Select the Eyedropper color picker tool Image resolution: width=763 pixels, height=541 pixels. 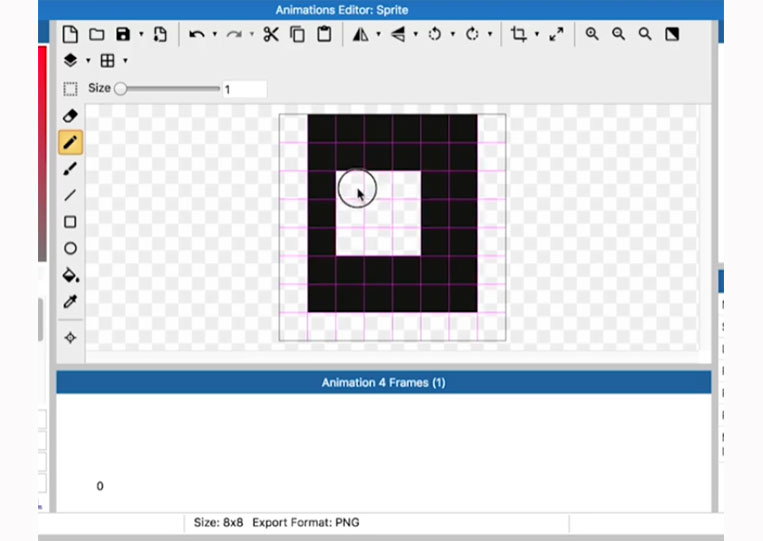click(x=70, y=302)
